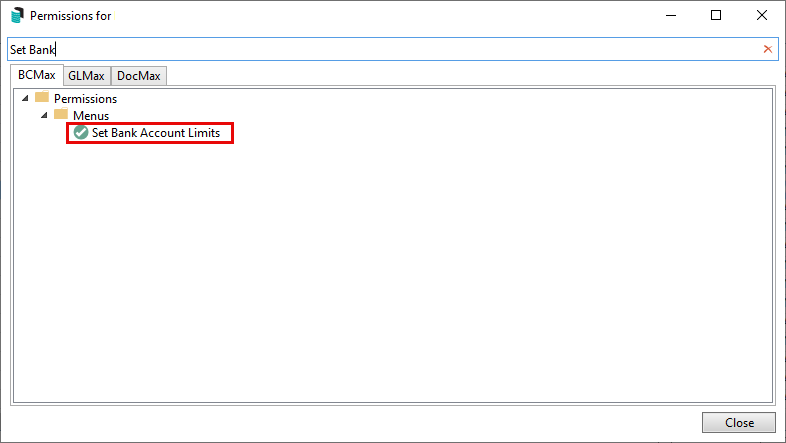This screenshot has height=443, width=786.
Task: Click the green checkmark beside Set Bank Account Limits
Action: click(x=81, y=132)
